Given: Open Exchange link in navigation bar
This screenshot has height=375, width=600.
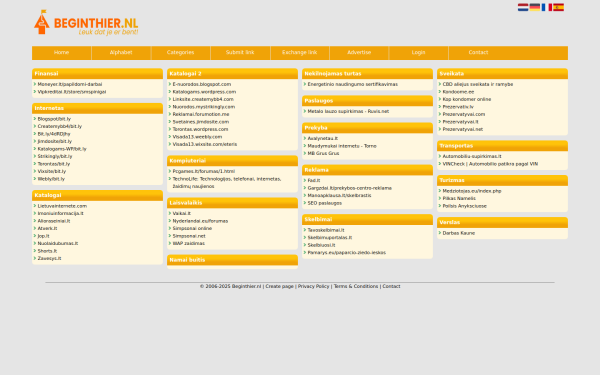Looking at the screenshot, I should pos(300,52).
